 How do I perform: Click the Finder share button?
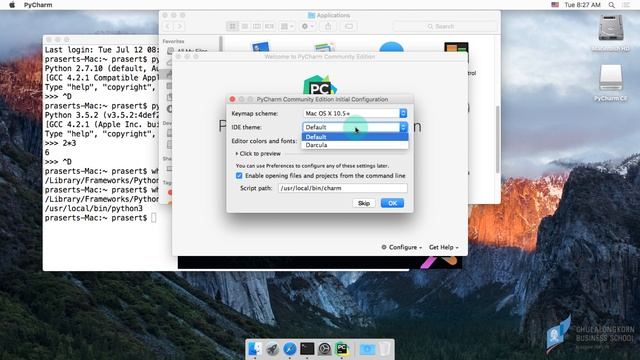click(328, 27)
